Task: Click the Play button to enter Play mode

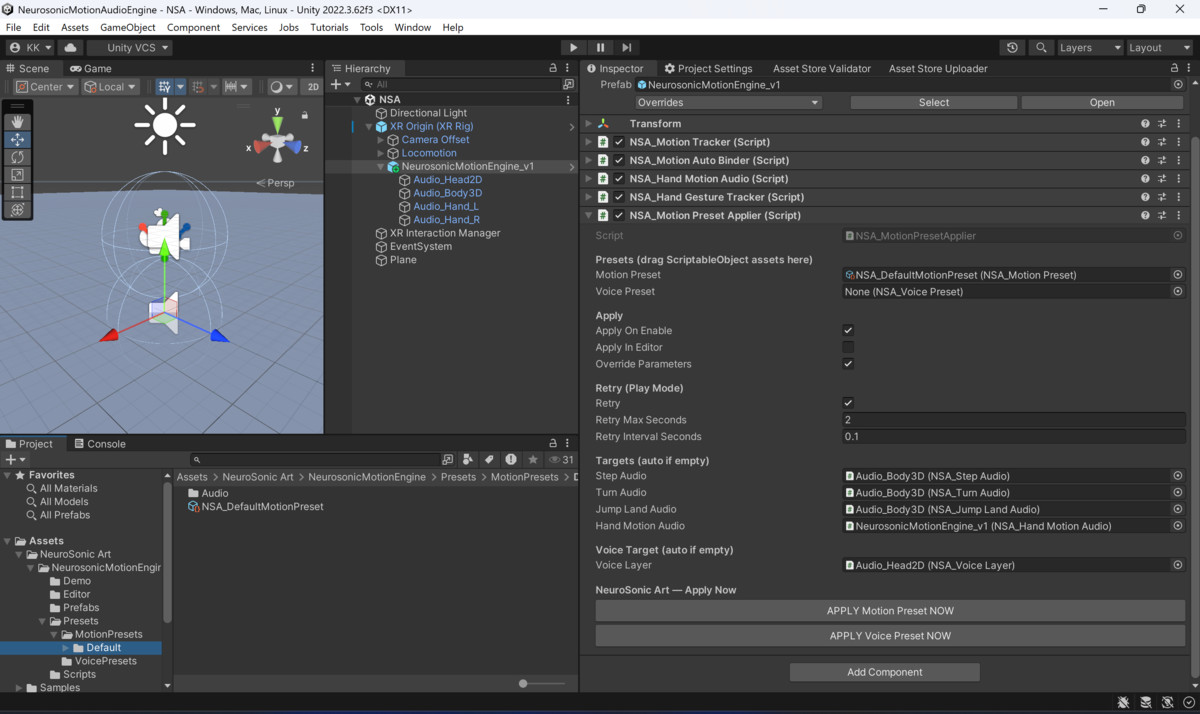Action: click(x=573, y=47)
